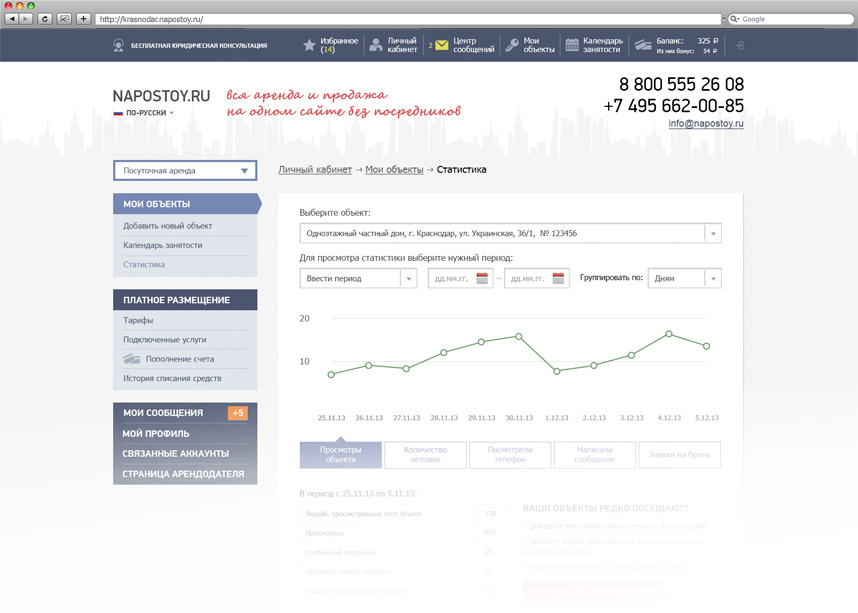
Task: Click the occupancy calendar icon in the header
Action: coord(572,45)
